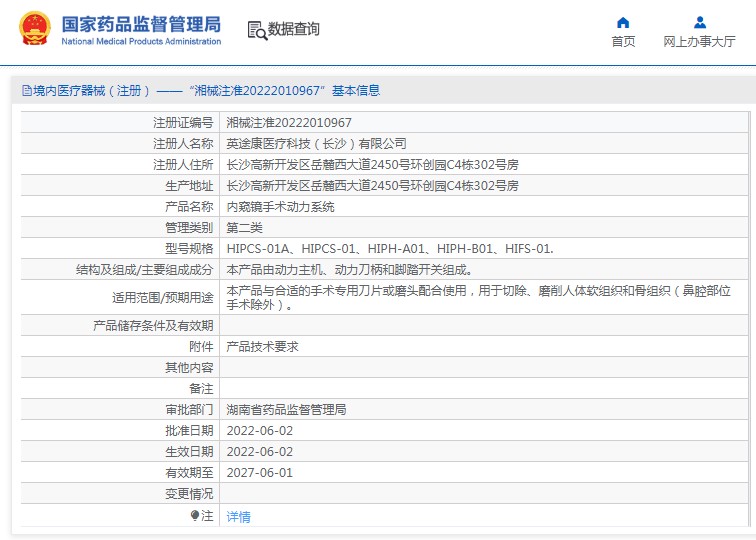Click the 型号规格 label
The height and width of the screenshot is (540, 756).
pyautogui.click(x=189, y=249)
